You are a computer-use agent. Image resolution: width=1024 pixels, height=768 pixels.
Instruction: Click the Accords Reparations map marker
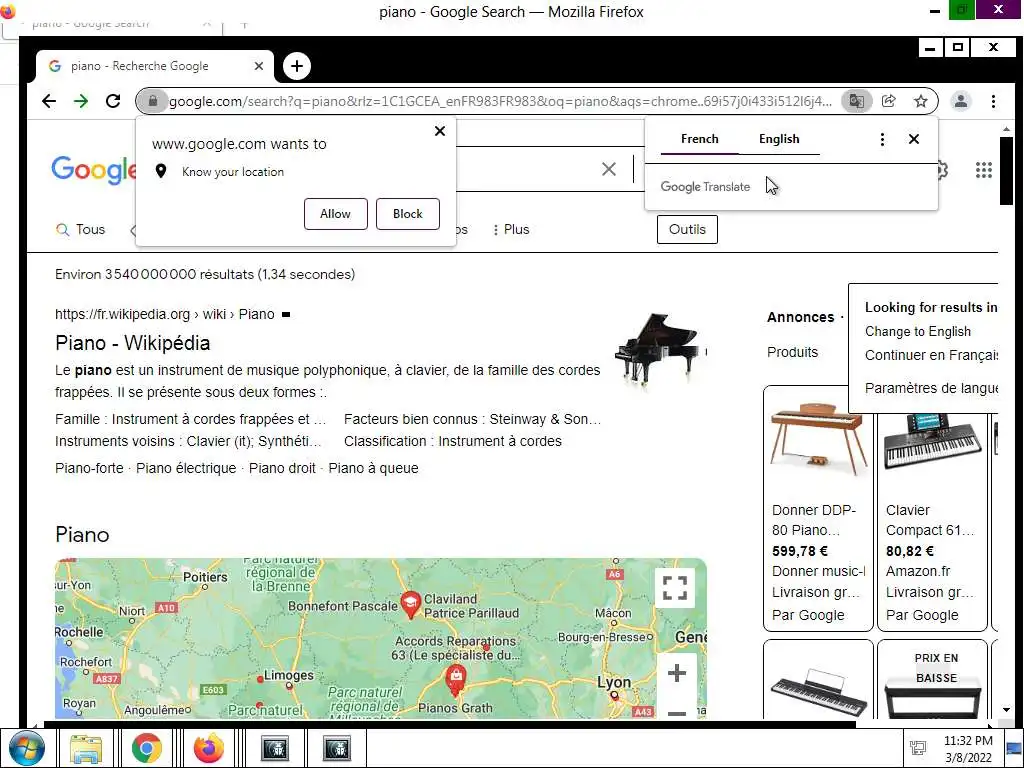(456, 680)
